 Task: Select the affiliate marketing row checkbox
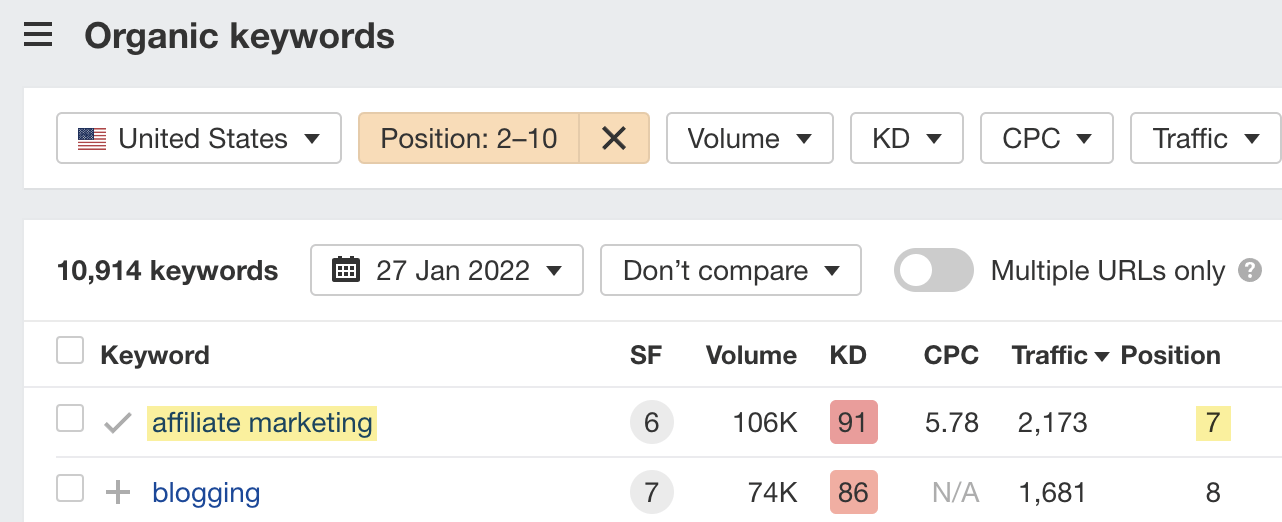(70, 420)
